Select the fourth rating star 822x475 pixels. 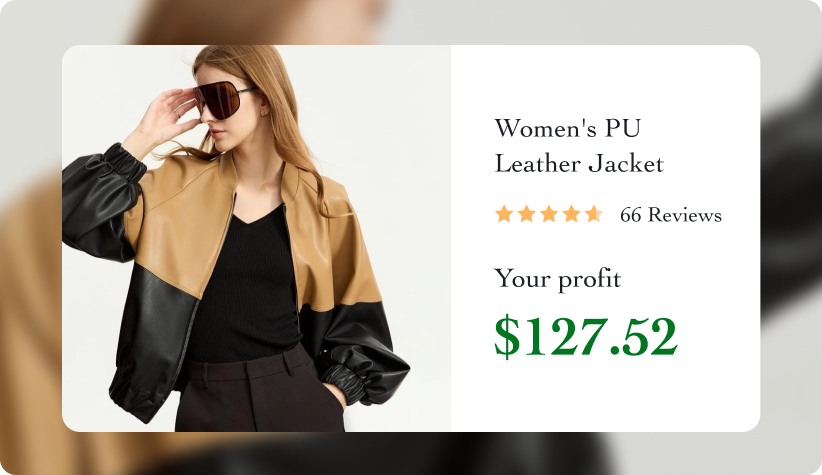(571, 214)
